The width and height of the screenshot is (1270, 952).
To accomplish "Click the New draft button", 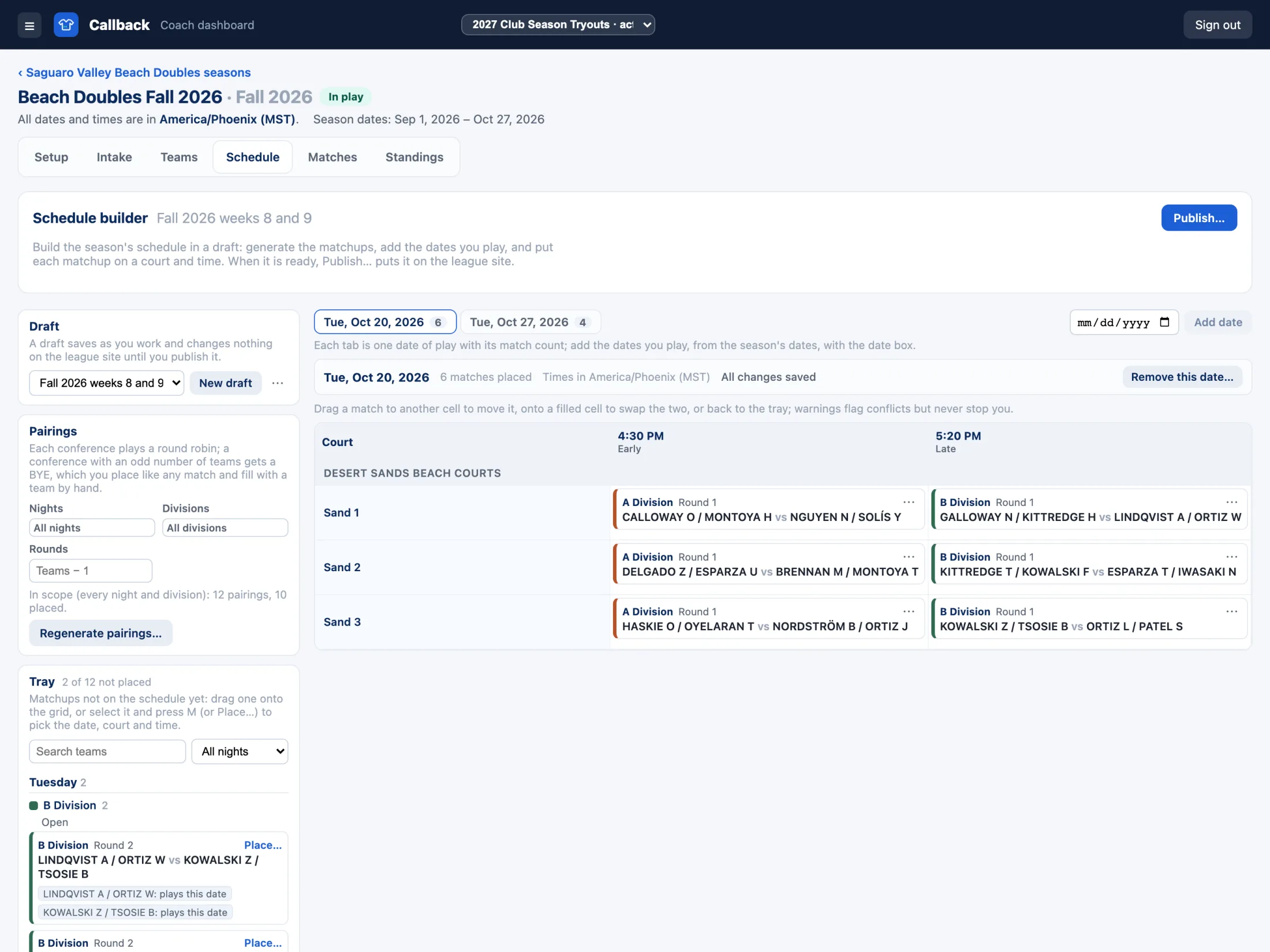I will tap(226, 383).
